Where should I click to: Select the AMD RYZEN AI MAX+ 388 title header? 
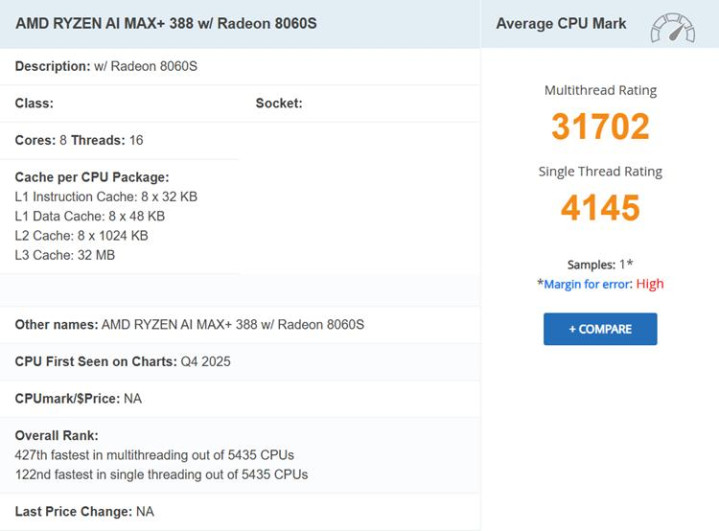[x=166, y=23]
